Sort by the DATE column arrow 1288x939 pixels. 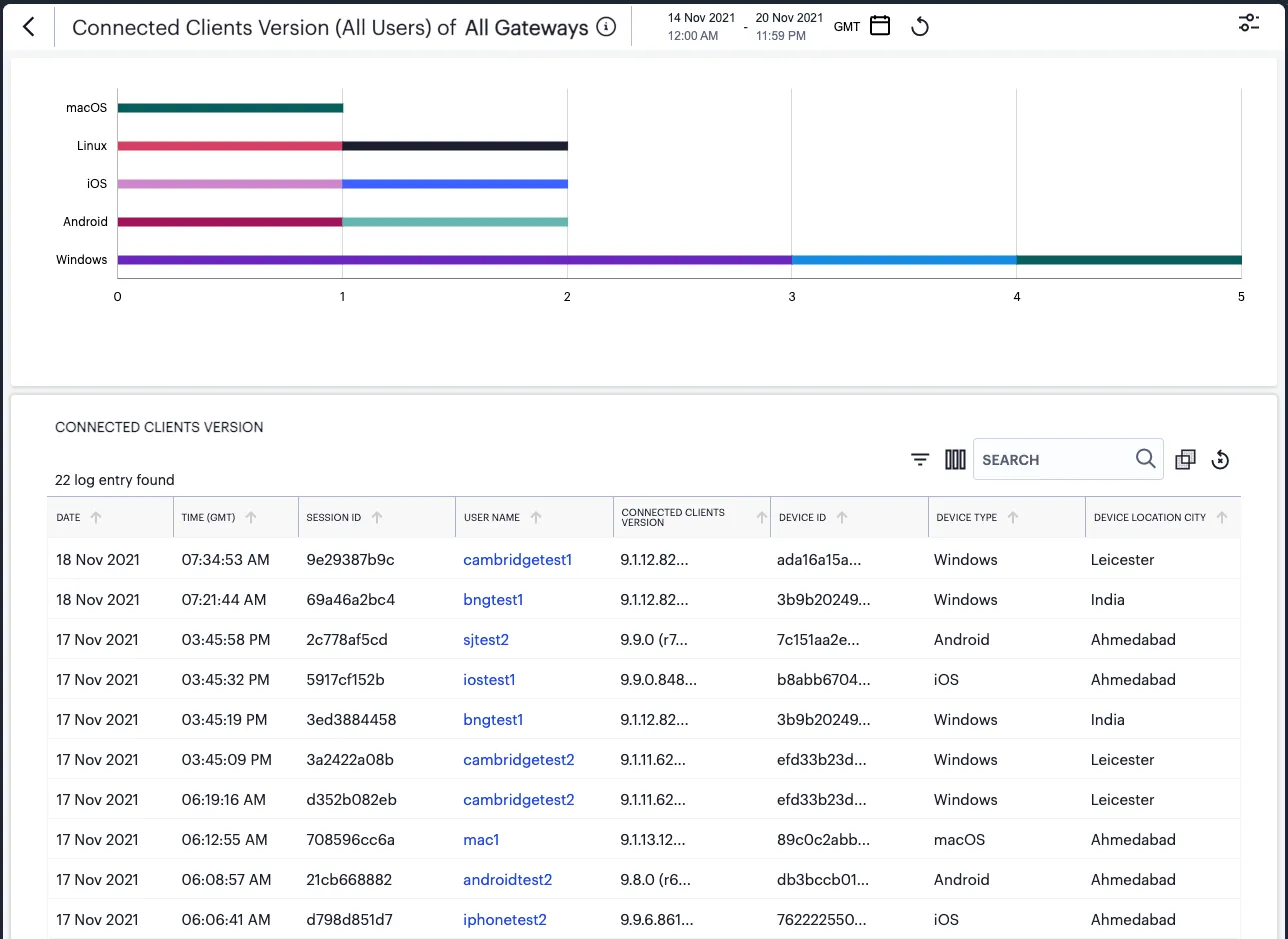[x=96, y=517]
